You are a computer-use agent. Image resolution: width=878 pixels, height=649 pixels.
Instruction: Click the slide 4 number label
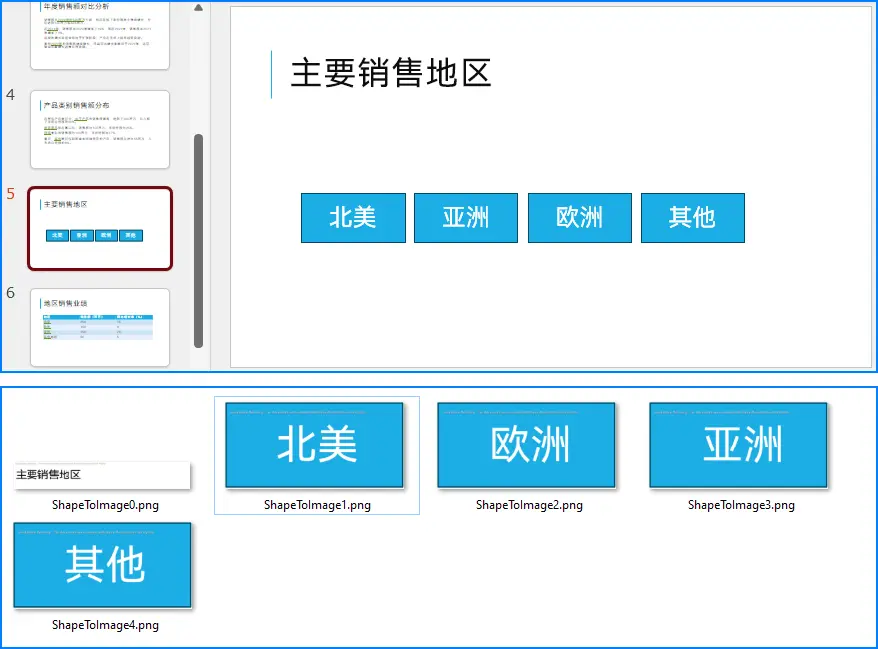tap(8, 94)
